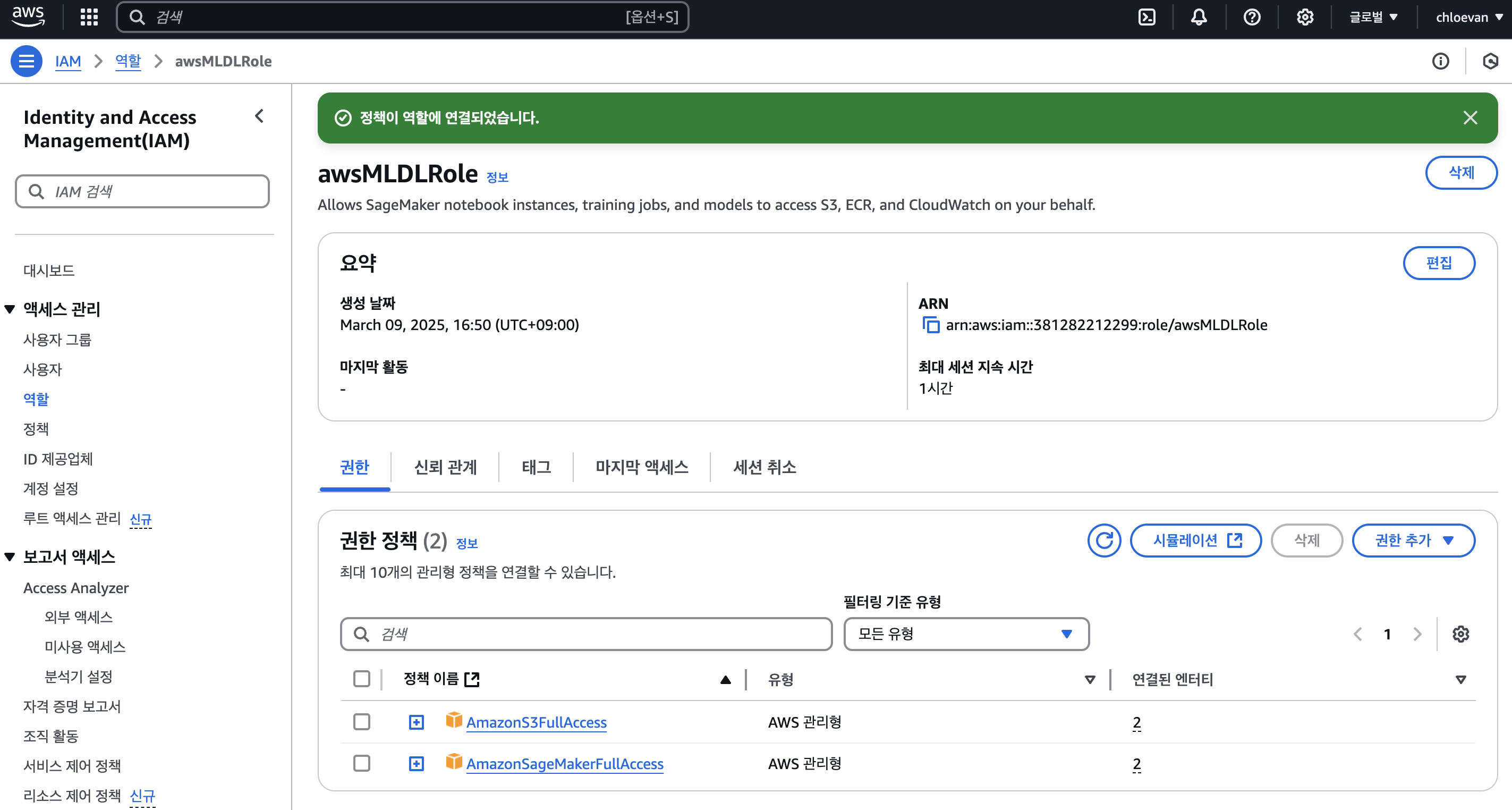Open 정책 in the sidebar
Screen dimensions: 1512x810
[x=36, y=429]
